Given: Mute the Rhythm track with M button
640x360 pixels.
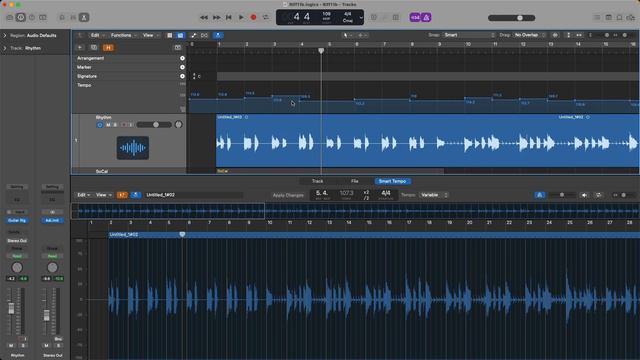Looking at the screenshot, I should [108, 125].
